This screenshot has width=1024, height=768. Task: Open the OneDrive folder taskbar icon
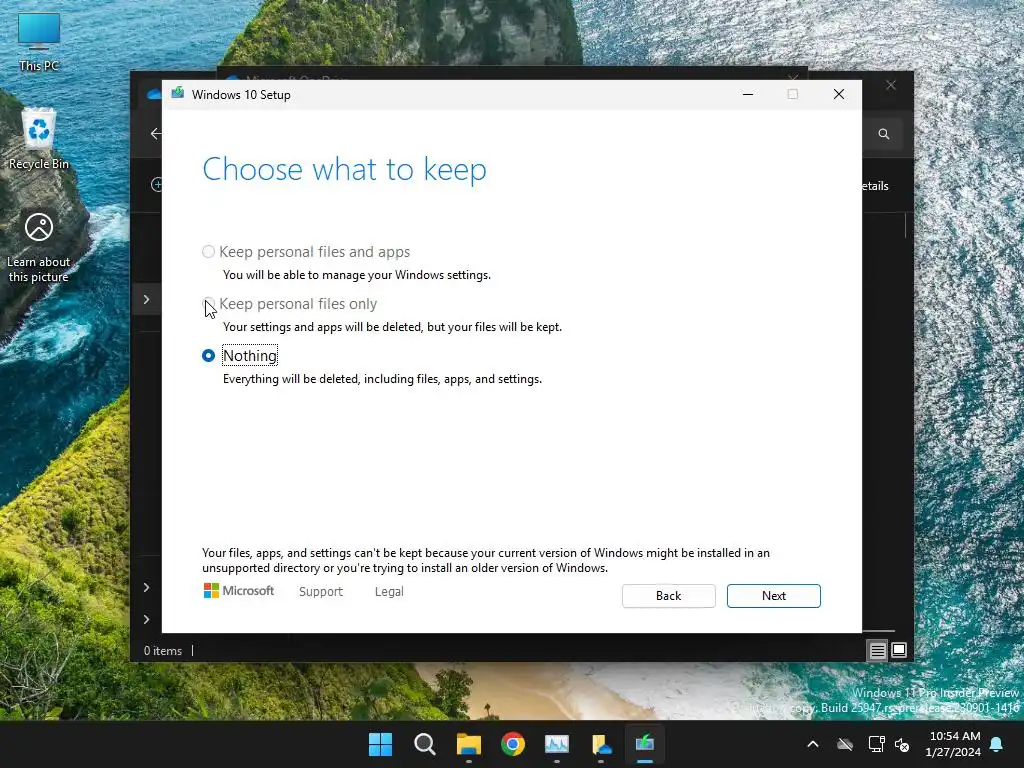601,744
